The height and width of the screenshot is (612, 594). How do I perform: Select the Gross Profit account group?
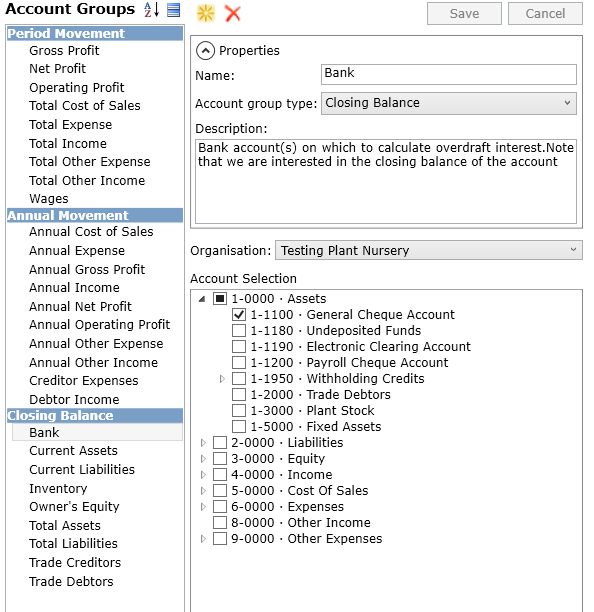[x=64, y=51]
